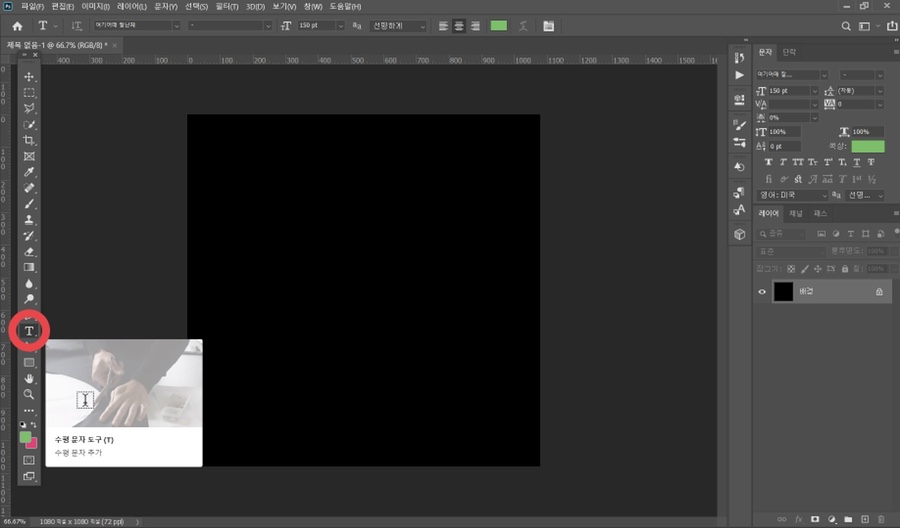
Task: Click green text color swatch in options bar
Action: [498, 26]
